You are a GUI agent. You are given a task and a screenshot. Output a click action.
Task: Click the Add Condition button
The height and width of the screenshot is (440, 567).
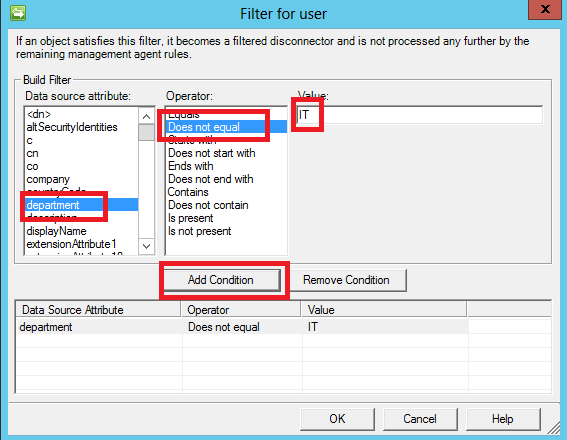(222, 280)
